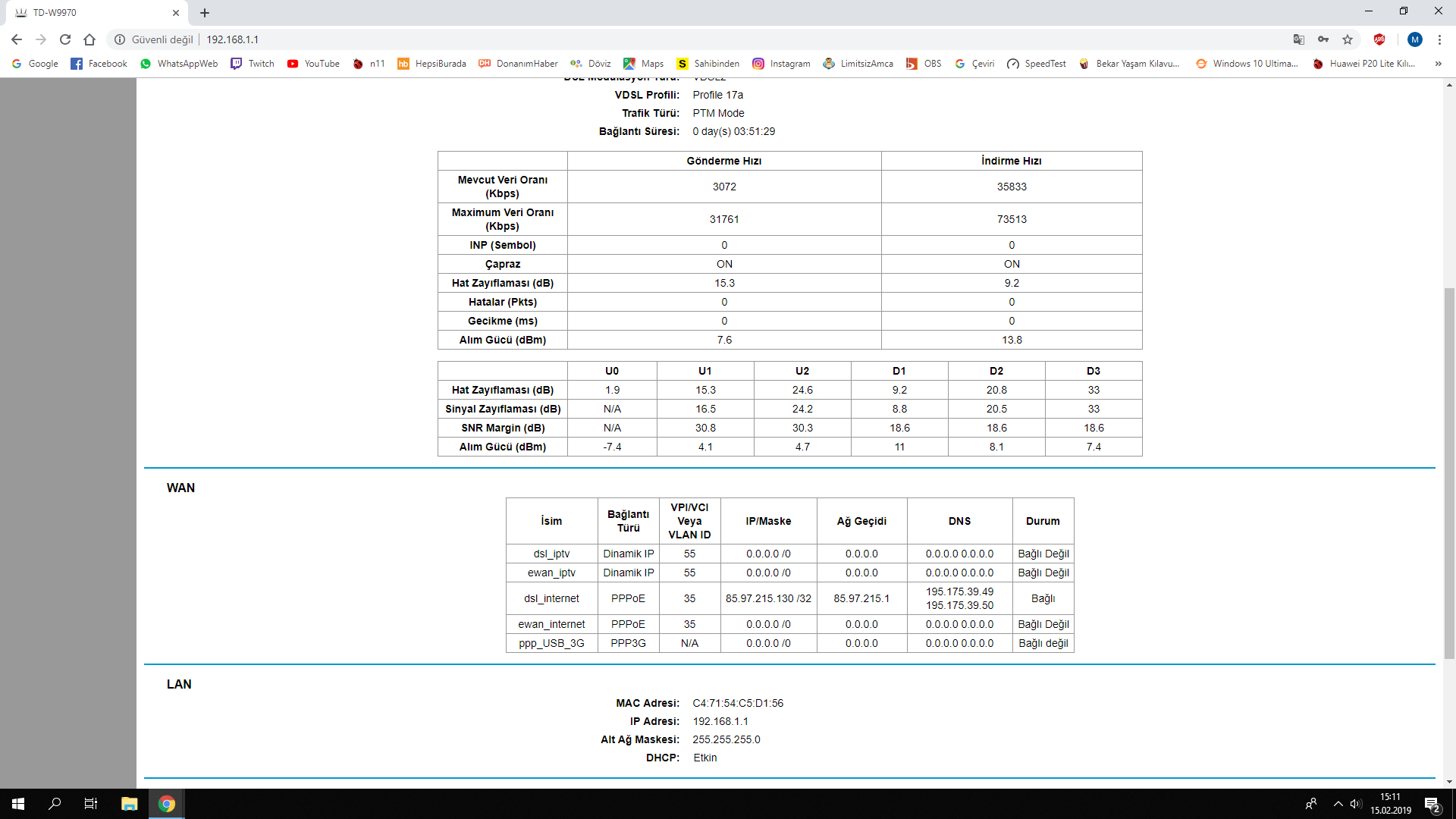
Task: Open the browser home page
Action: (89, 39)
